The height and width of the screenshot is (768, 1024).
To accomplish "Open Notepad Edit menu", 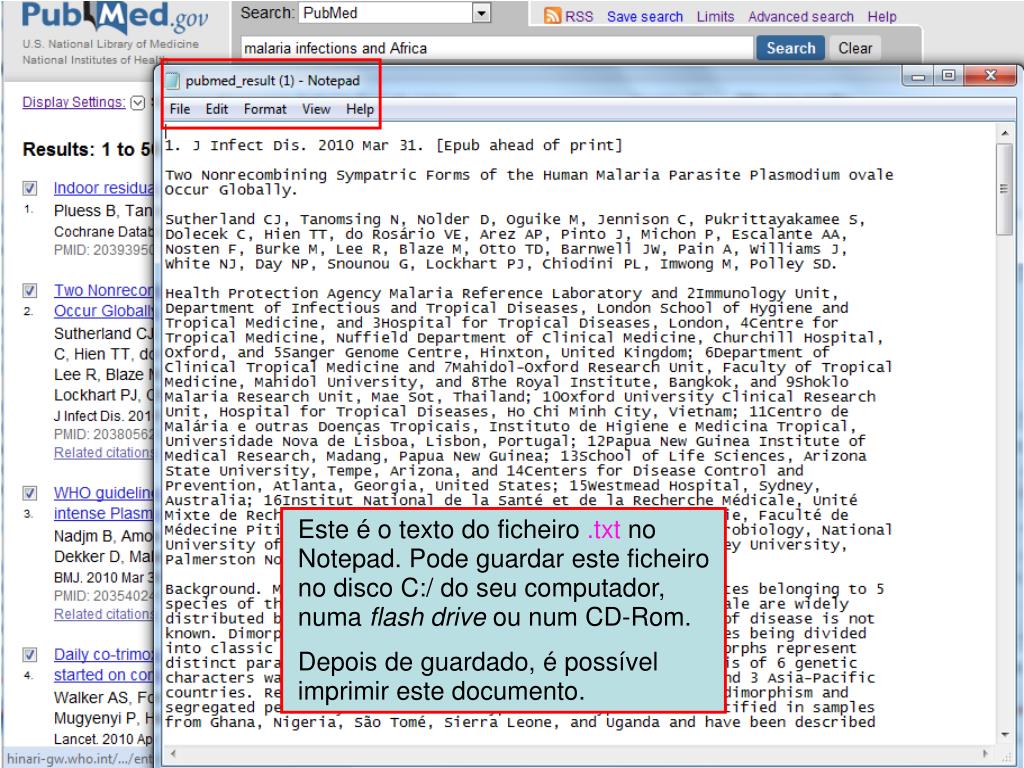I will (x=217, y=109).
